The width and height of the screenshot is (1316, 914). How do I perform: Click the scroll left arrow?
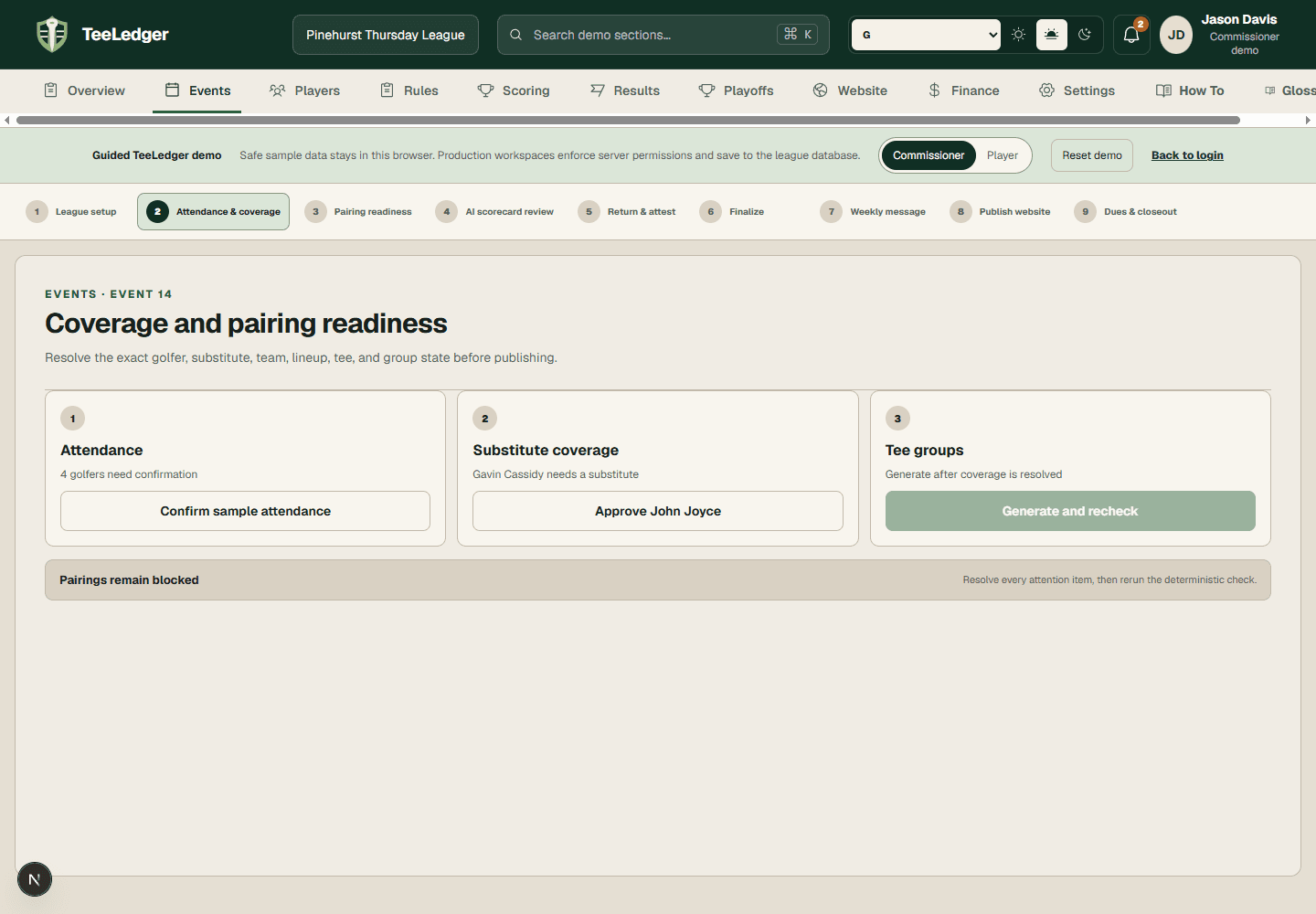7,120
